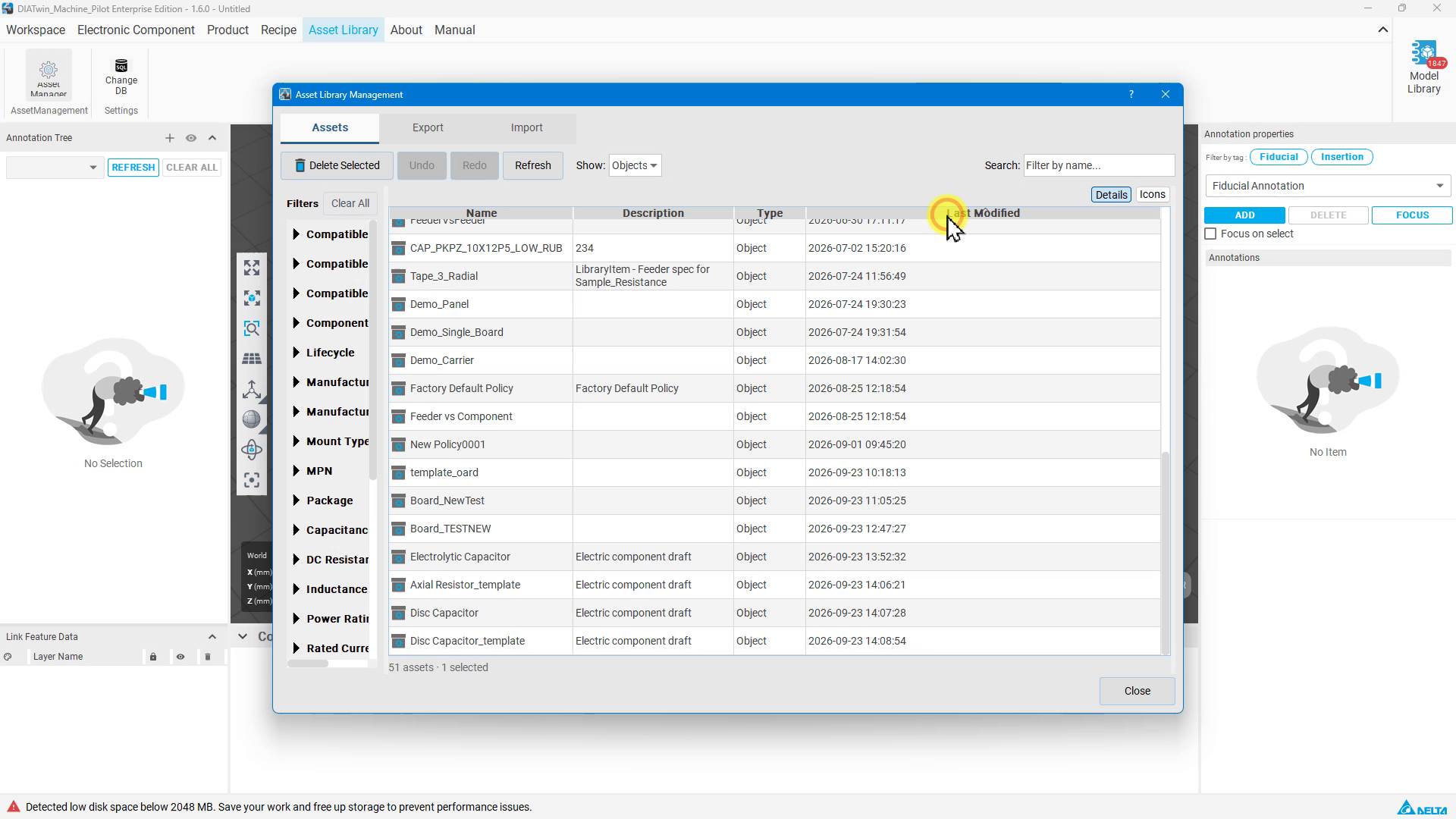Click the low disk space warning icon
1456x819 pixels.
pos(13,807)
